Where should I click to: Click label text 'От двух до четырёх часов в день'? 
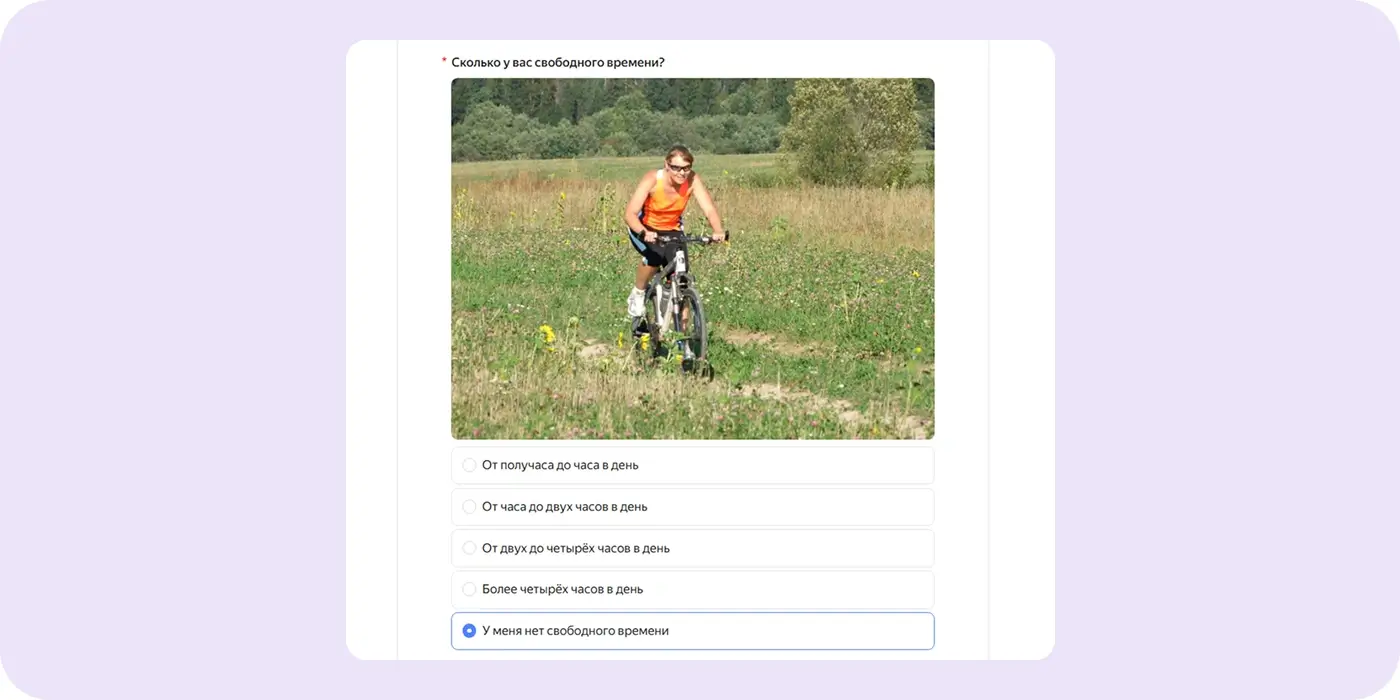tap(576, 548)
